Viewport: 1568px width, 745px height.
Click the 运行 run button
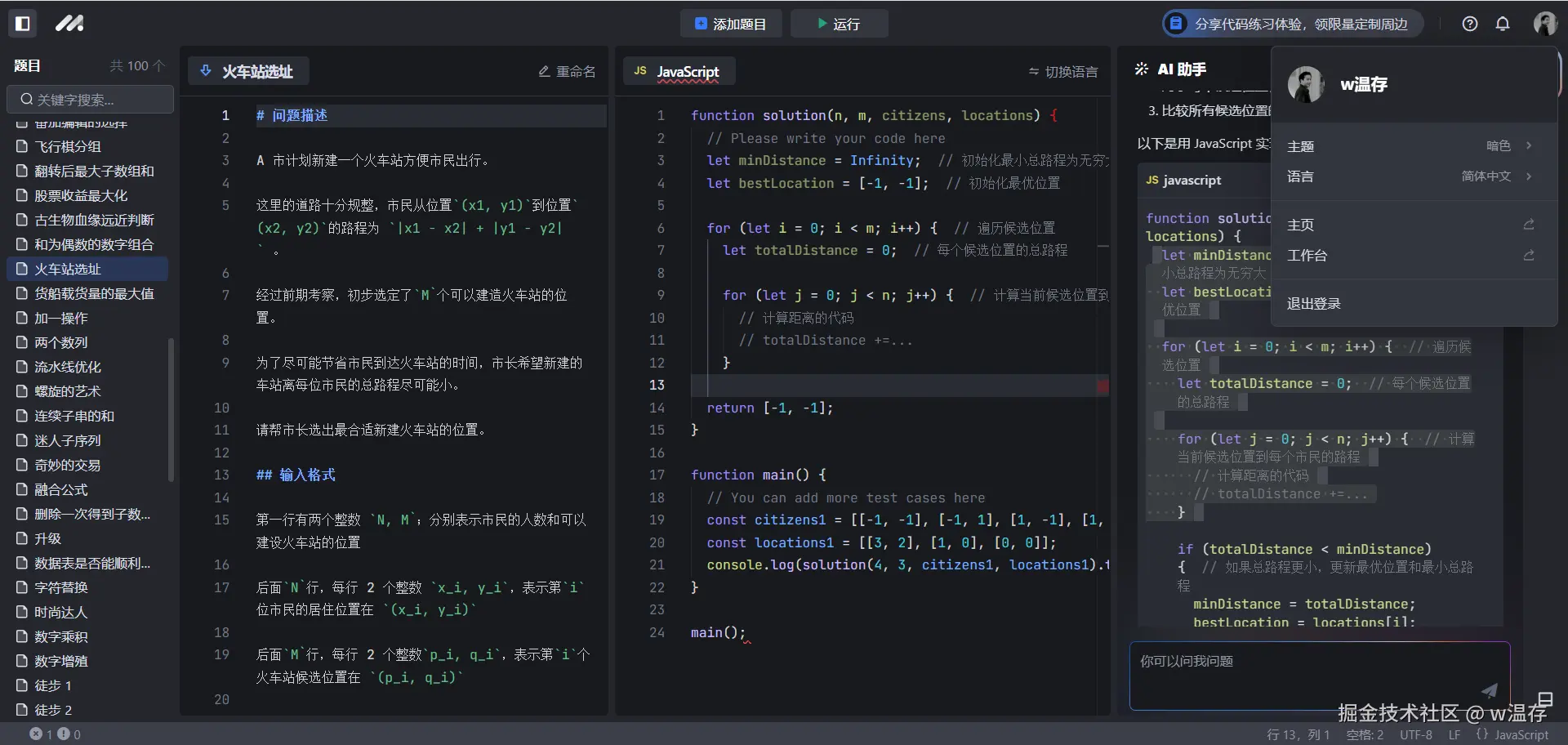(x=839, y=23)
